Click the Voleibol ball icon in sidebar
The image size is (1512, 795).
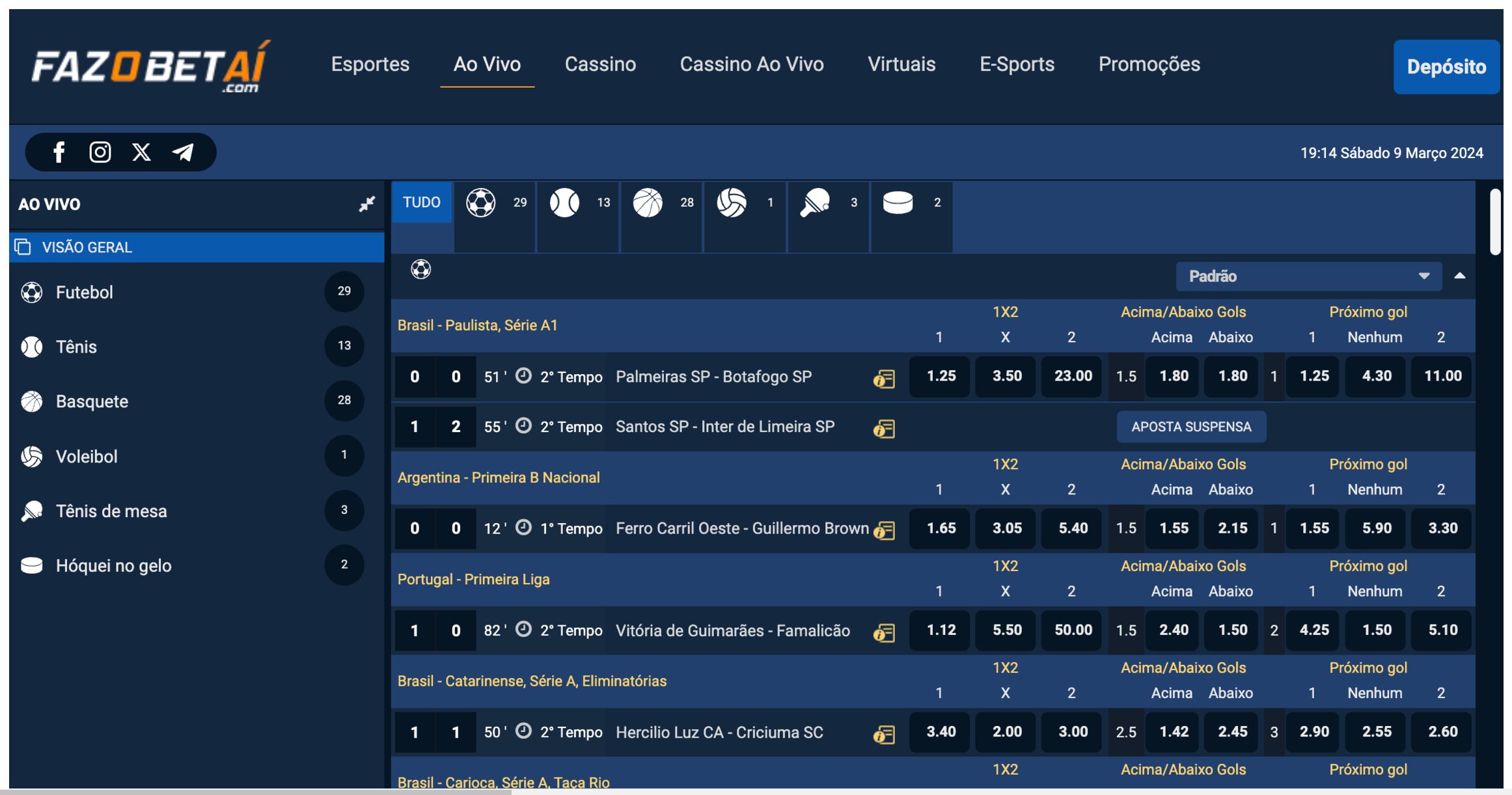(32, 456)
